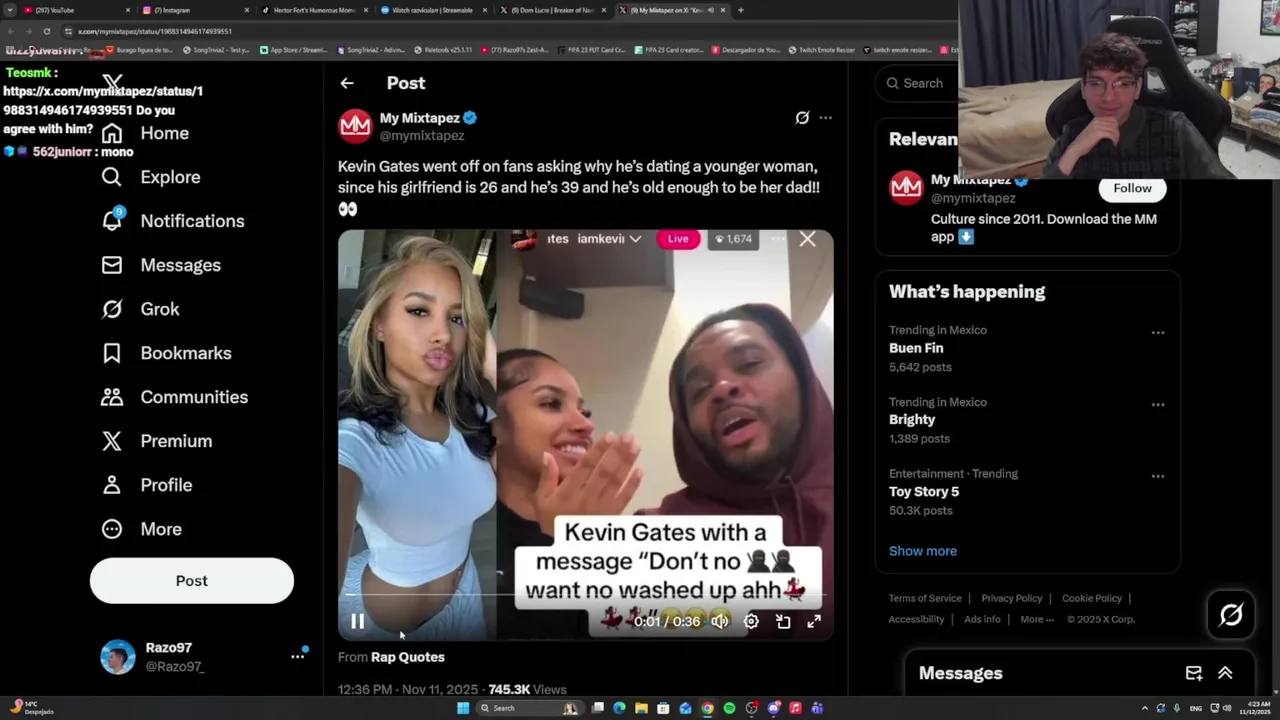Open the taskbar clock and date
Image resolution: width=1280 pixels, height=720 pixels.
[x=1254, y=708]
